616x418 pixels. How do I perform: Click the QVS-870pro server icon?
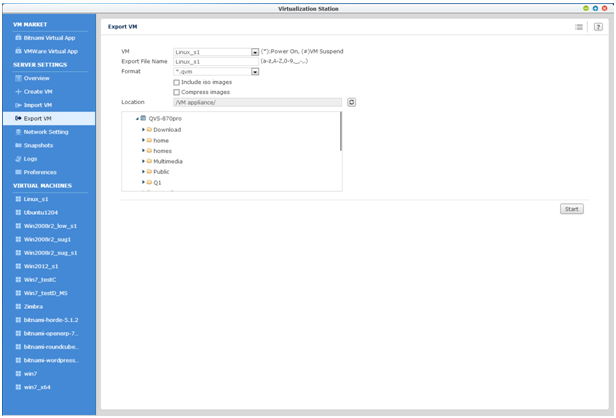[143, 118]
